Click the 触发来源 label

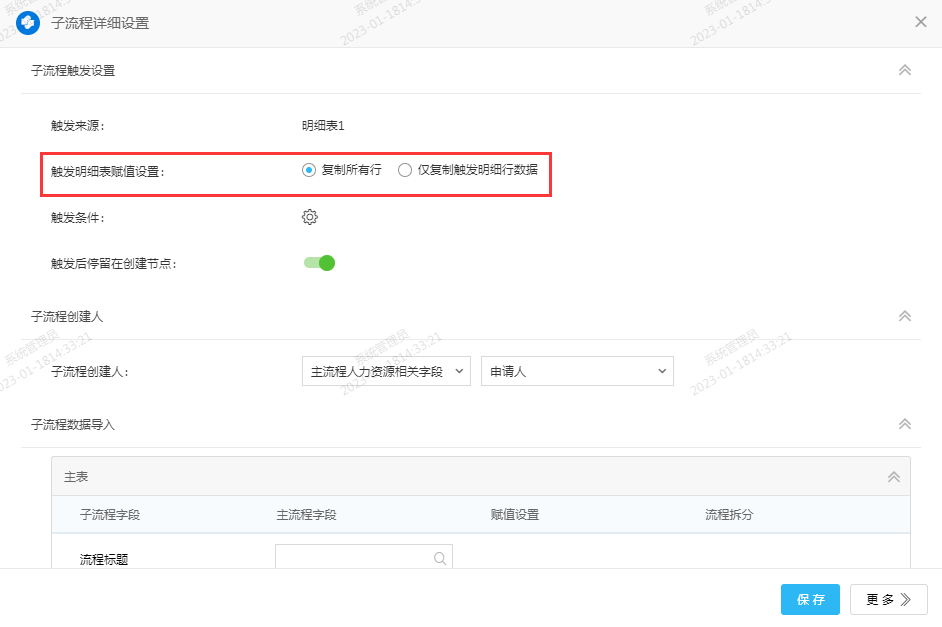[77, 126]
